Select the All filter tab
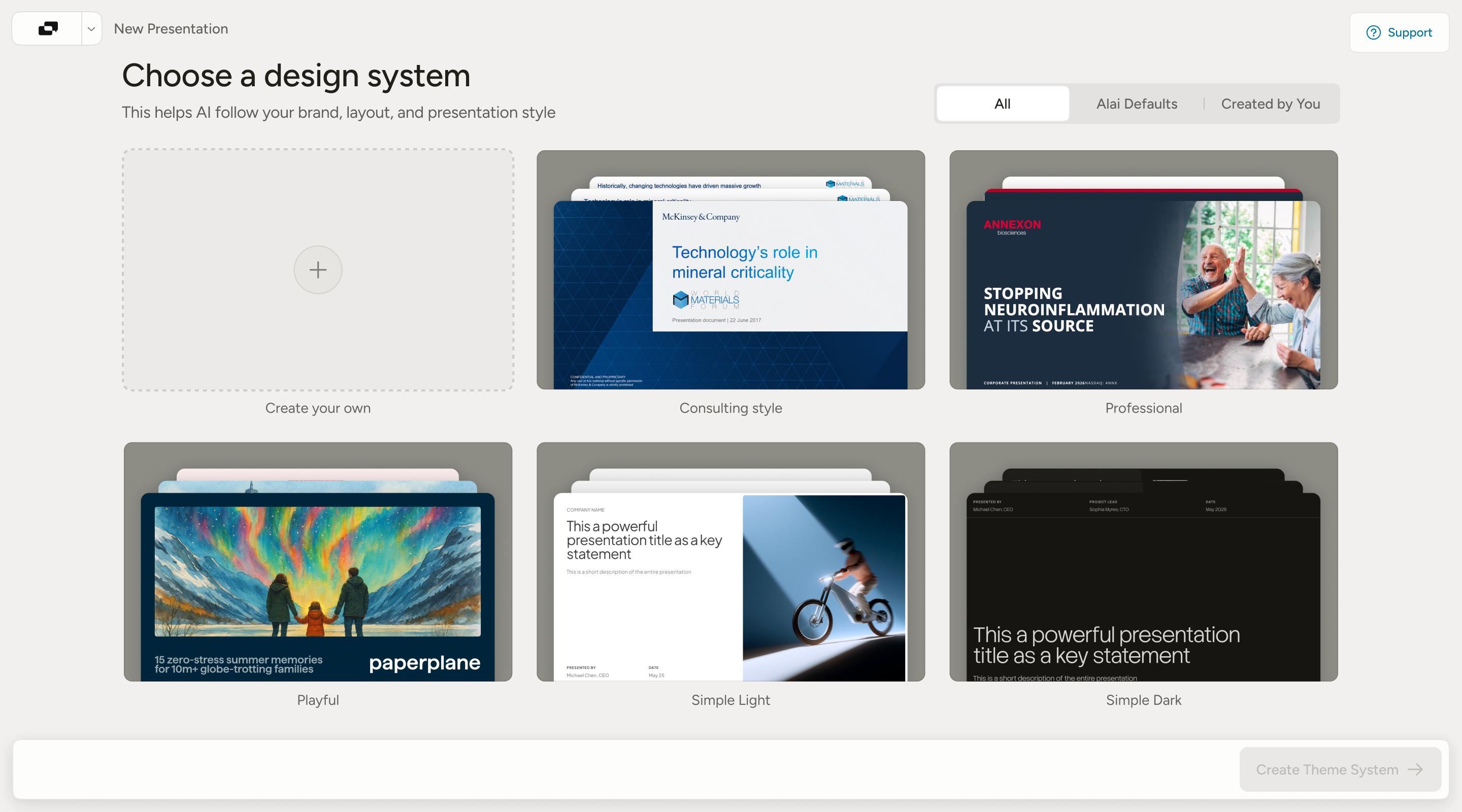This screenshot has width=1462, height=812. point(1002,104)
